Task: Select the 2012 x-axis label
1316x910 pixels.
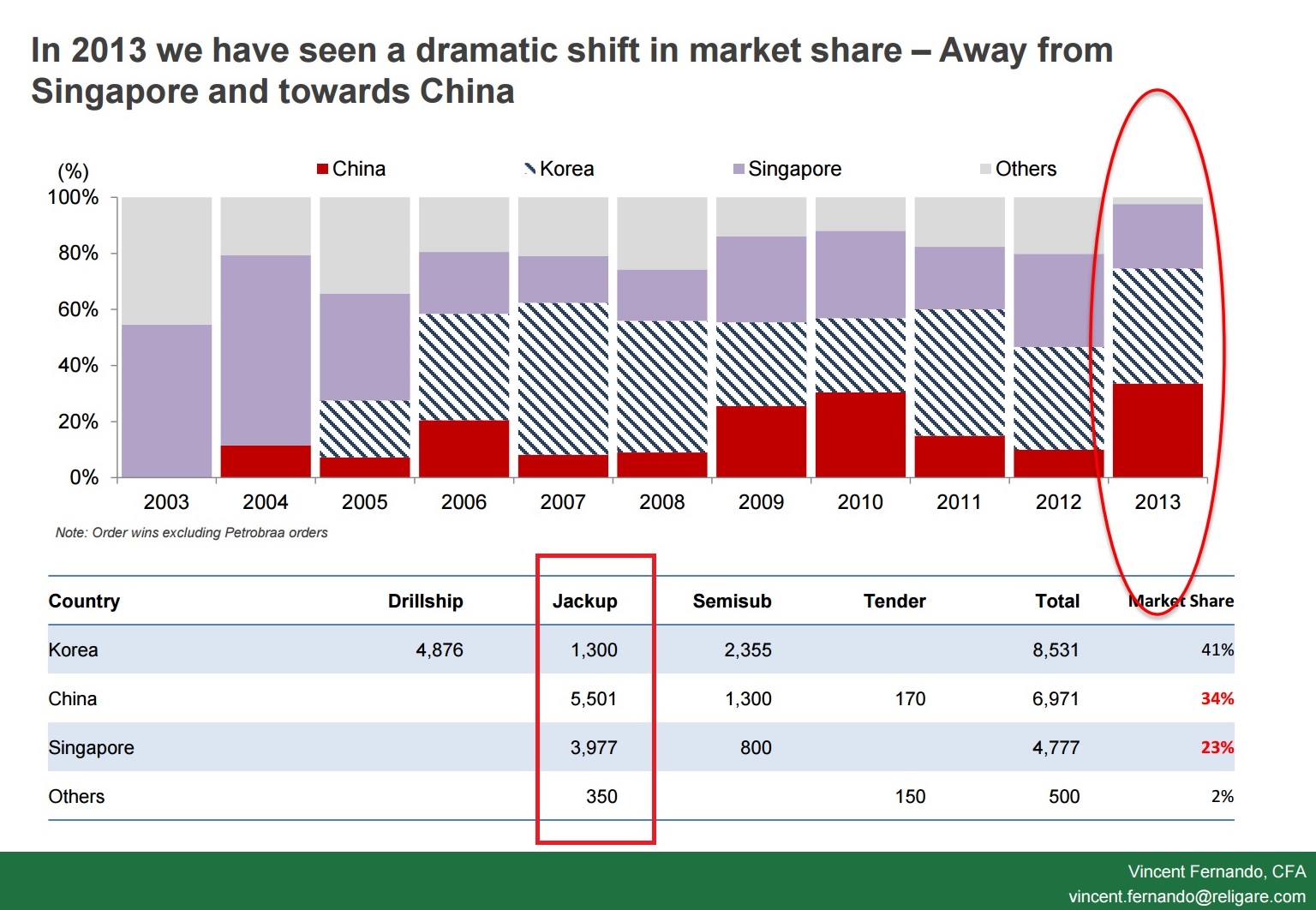Action: [x=1059, y=502]
